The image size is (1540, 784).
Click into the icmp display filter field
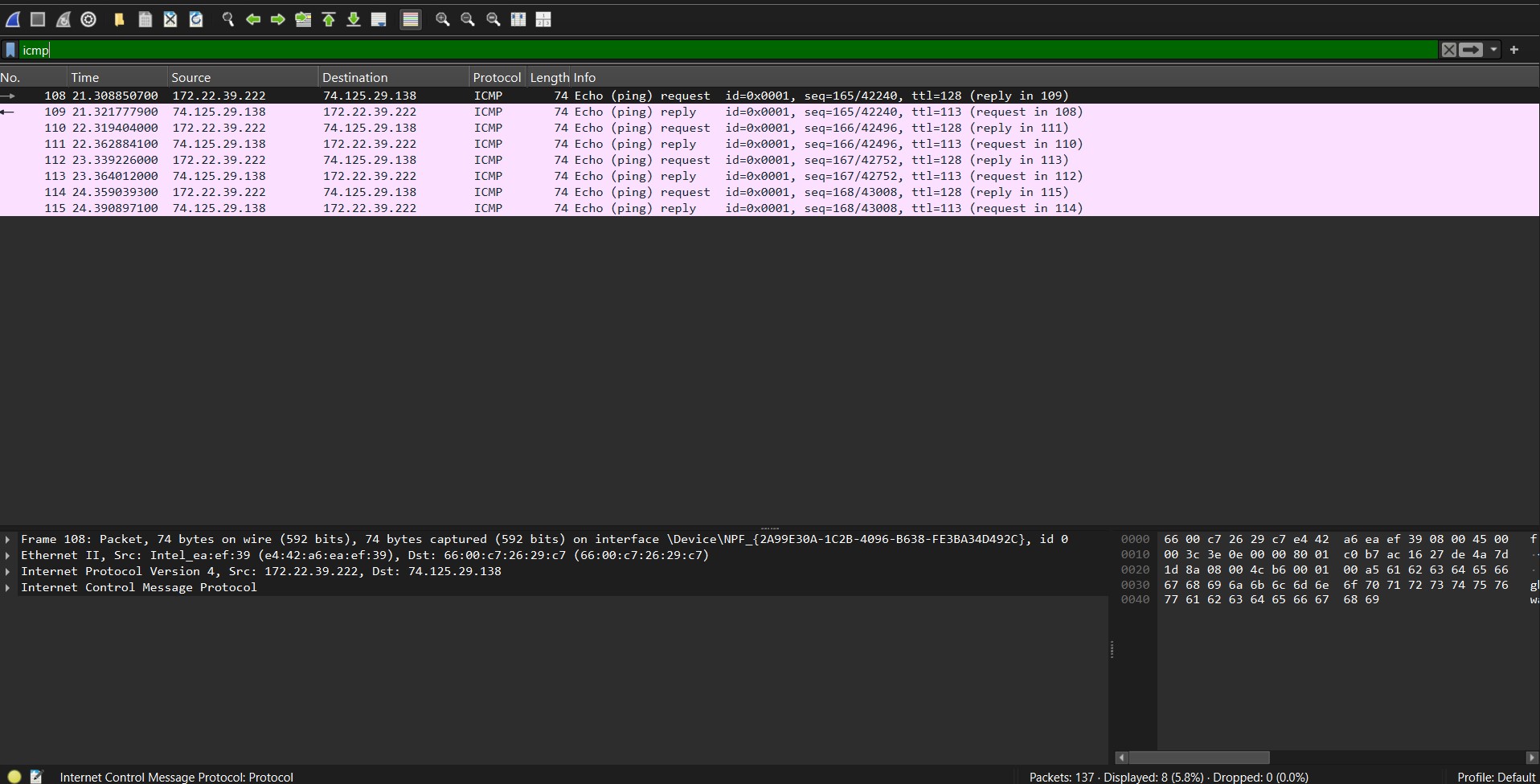click(x=727, y=50)
